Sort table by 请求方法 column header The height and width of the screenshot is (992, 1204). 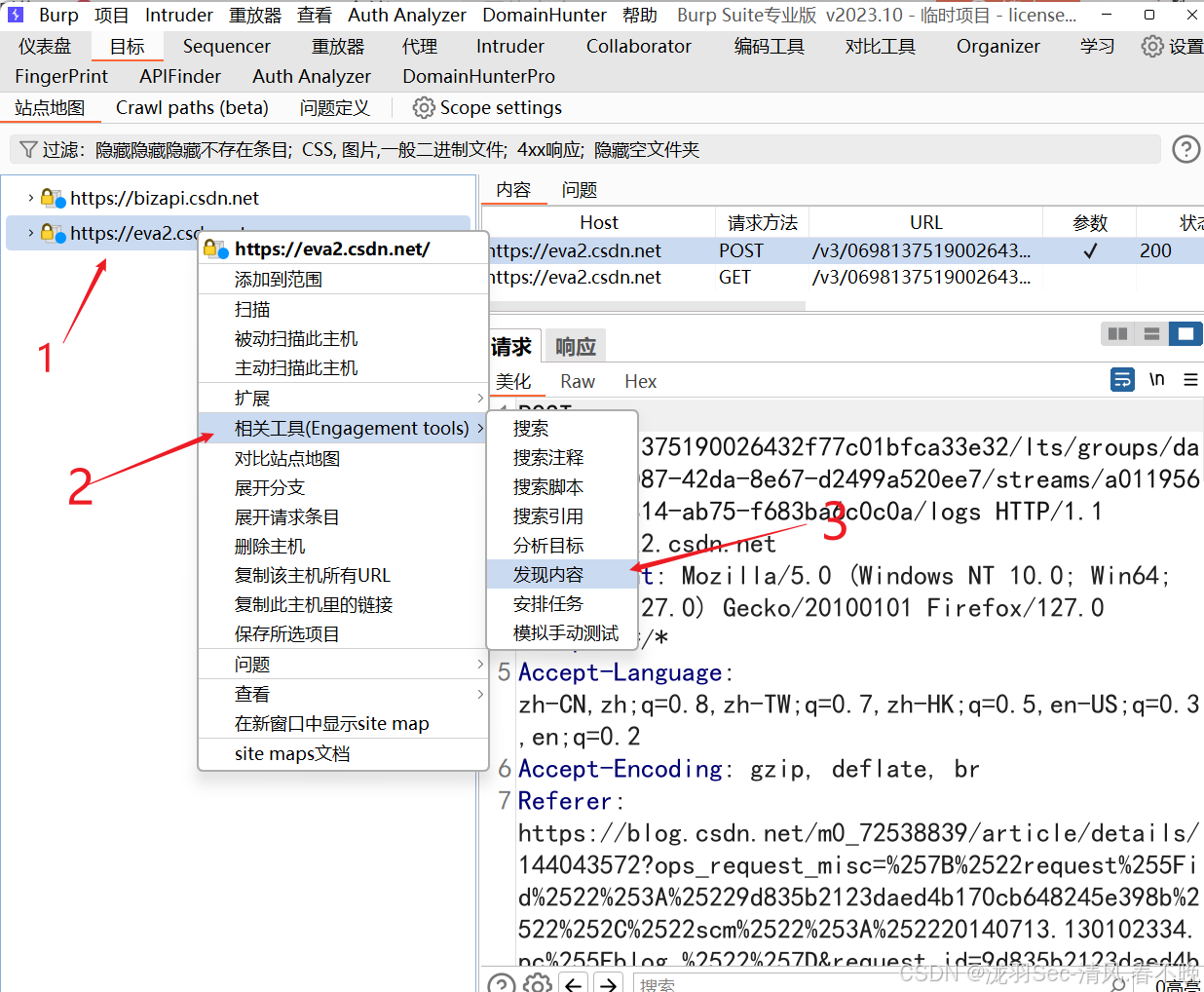[x=762, y=222]
